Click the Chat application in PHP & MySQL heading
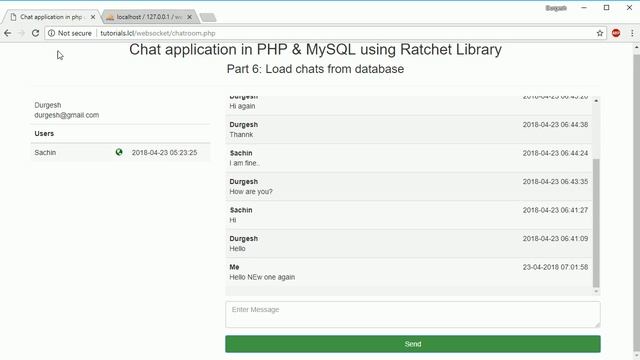Image resolution: width=640 pixels, height=360 pixels. [315, 49]
